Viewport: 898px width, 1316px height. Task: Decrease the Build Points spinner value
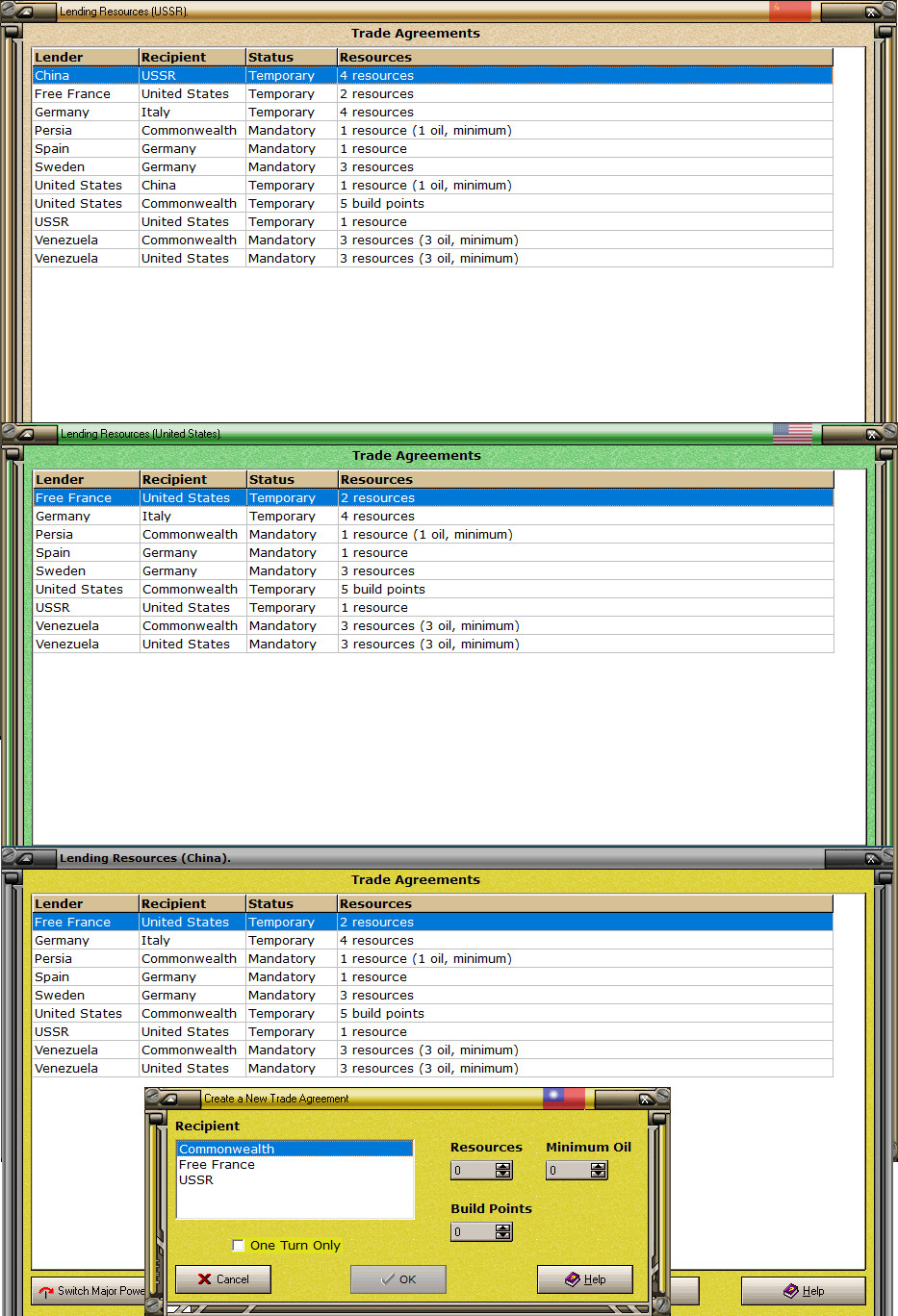pyautogui.click(x=503, y=1236)
